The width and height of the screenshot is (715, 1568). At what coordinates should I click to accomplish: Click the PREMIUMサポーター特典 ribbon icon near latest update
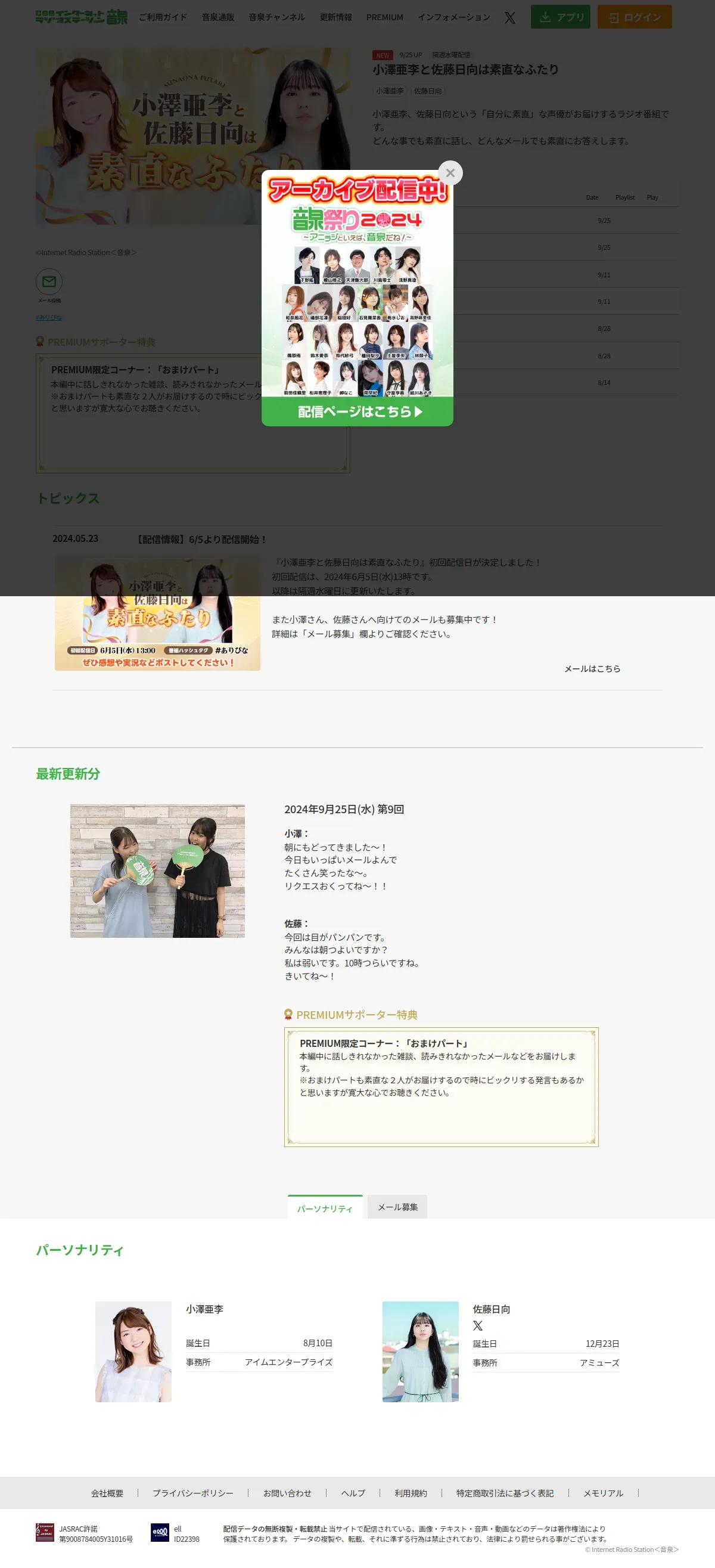(x=288, y=1014)
